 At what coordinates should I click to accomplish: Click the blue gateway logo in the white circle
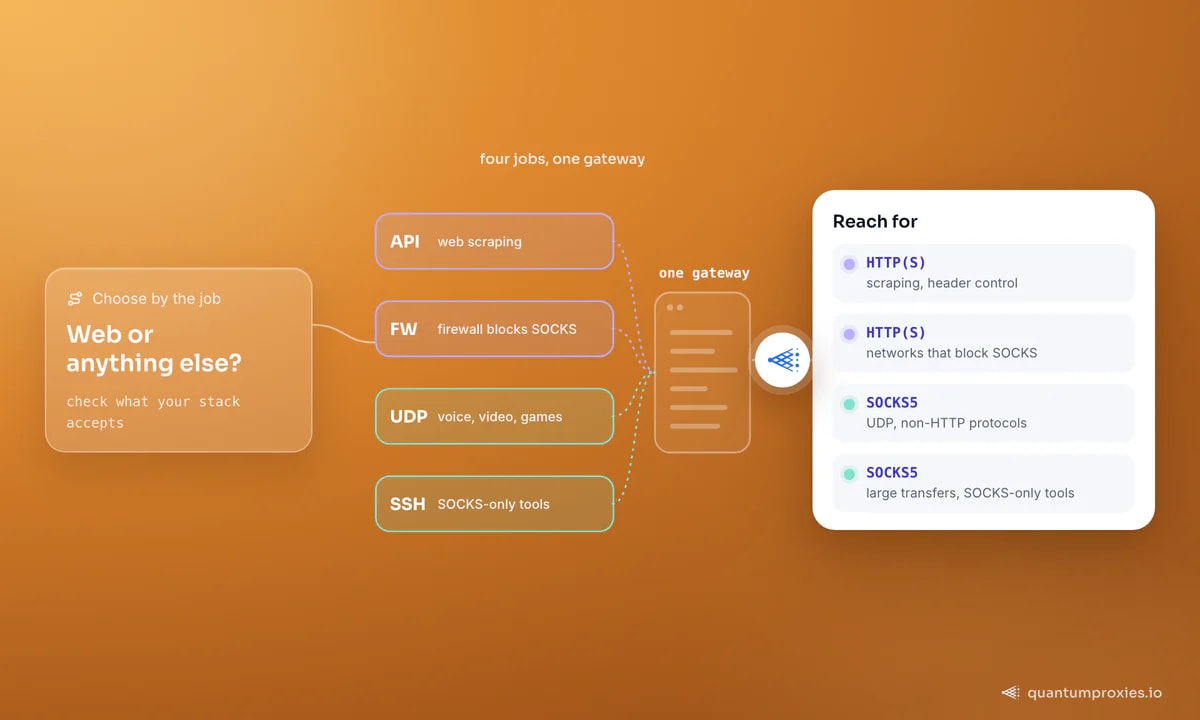tap(782, 360)
